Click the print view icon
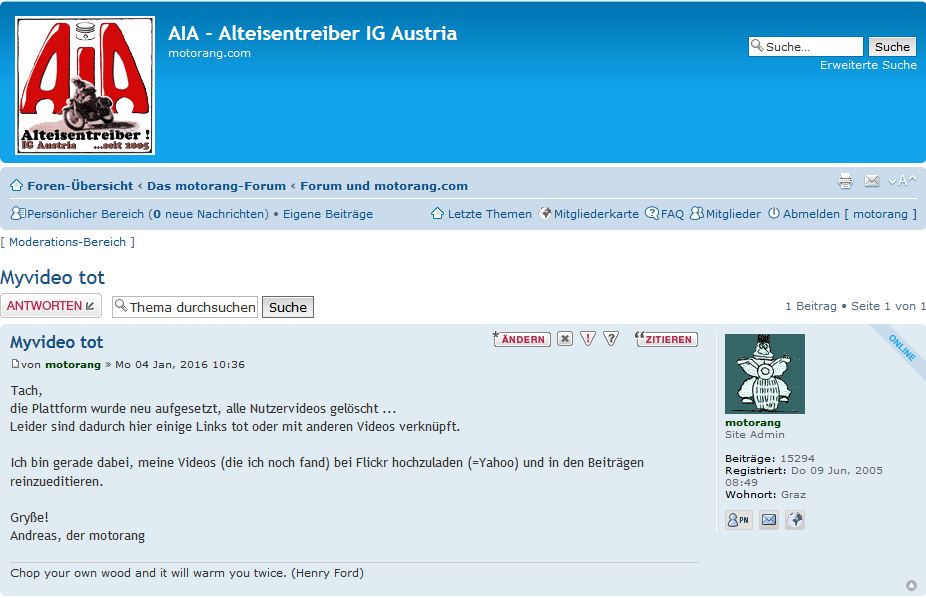 [x=845, y=181]
